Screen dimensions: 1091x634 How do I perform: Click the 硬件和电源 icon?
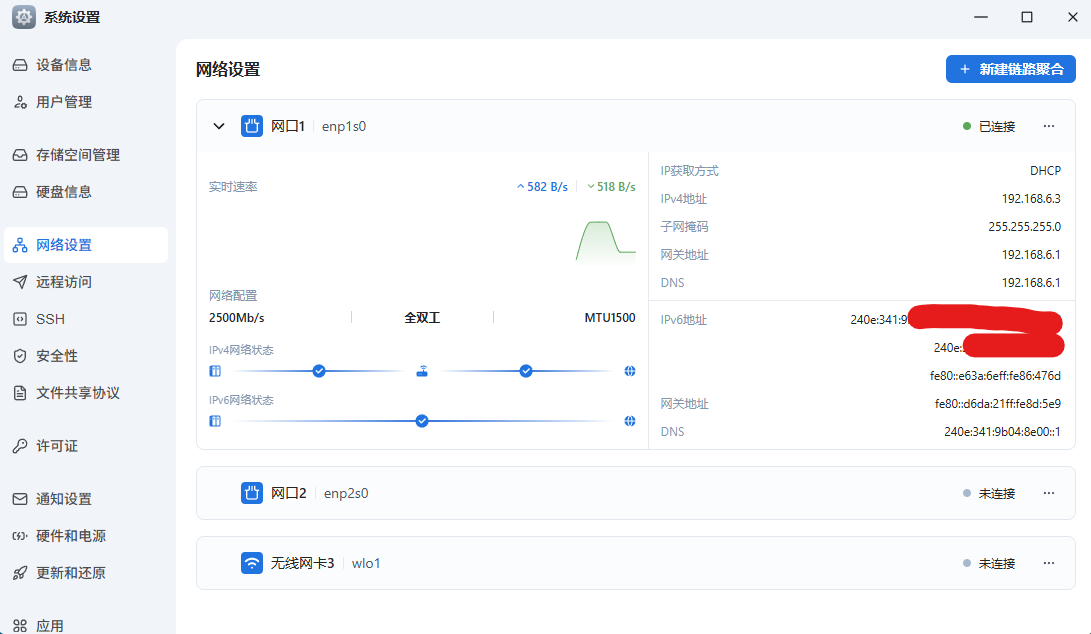(20, 536)
